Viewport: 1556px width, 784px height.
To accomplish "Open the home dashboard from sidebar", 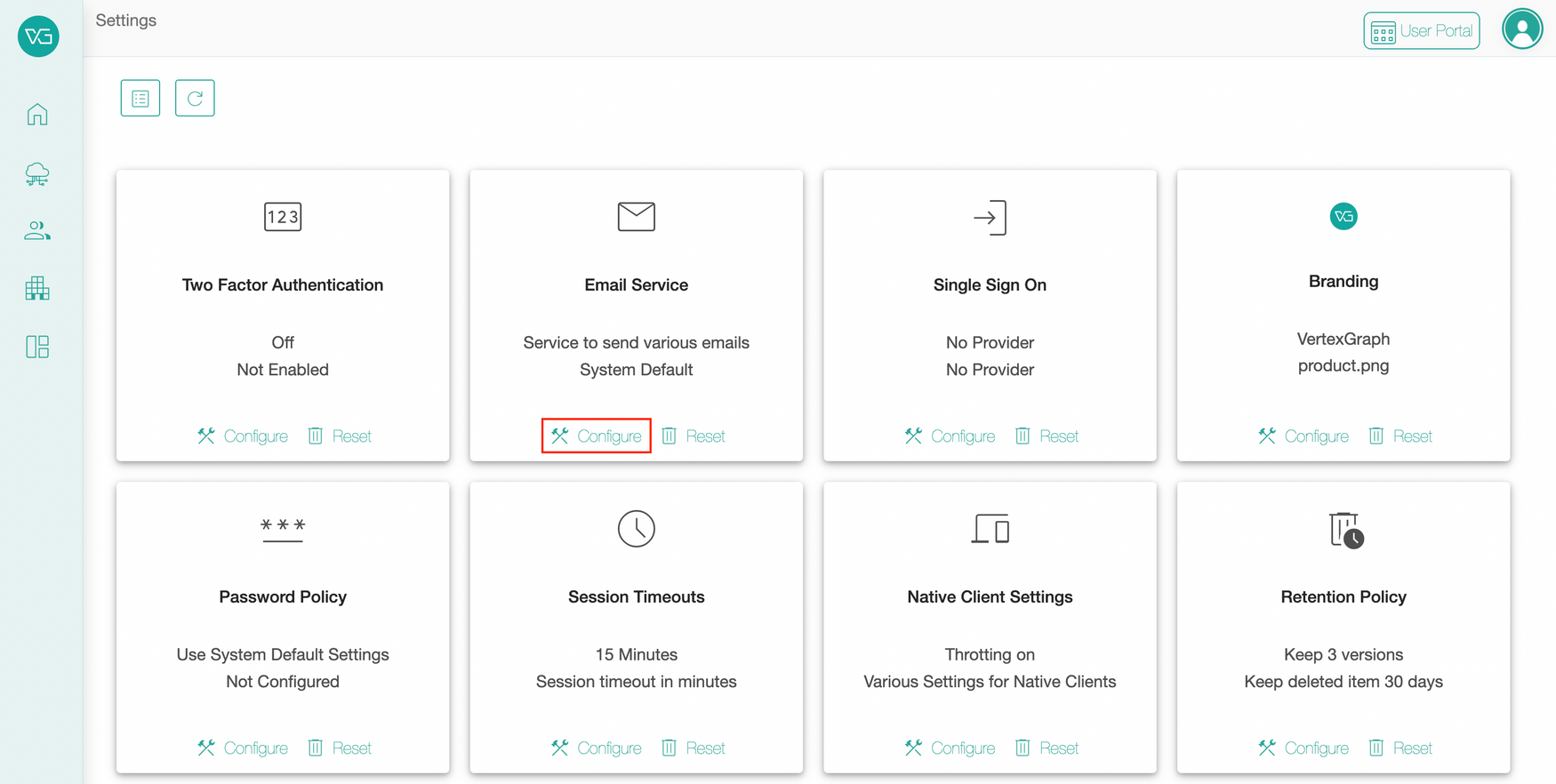I will tap(37, 115).
